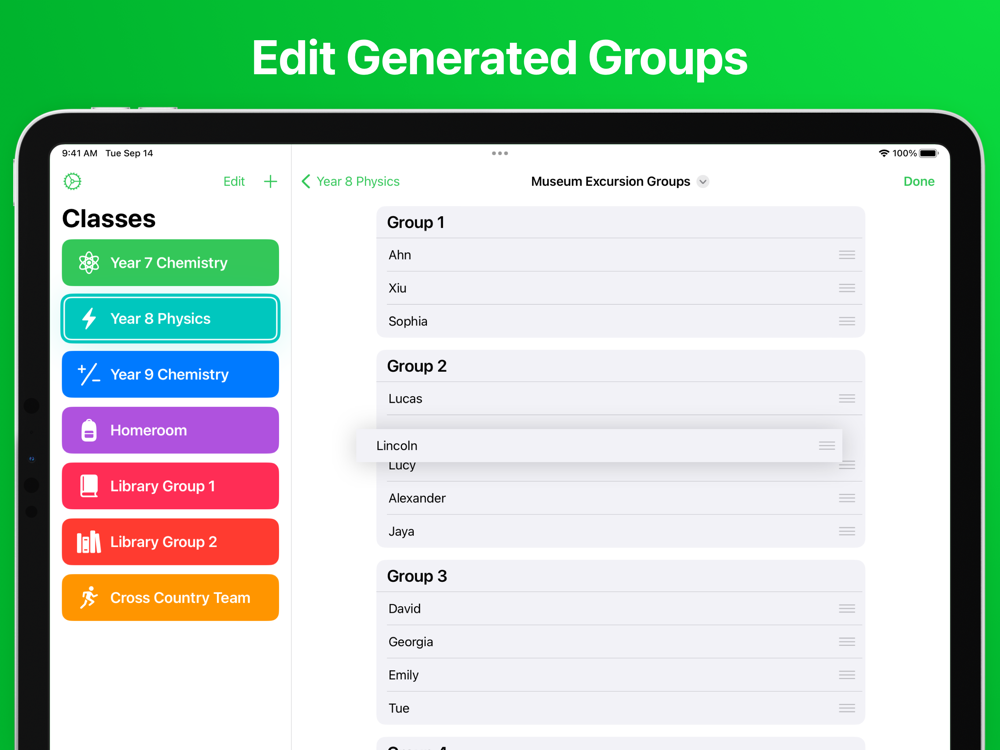Open the timer icon above Classes
The image size is (1000, 750).
tap(73, 182)
